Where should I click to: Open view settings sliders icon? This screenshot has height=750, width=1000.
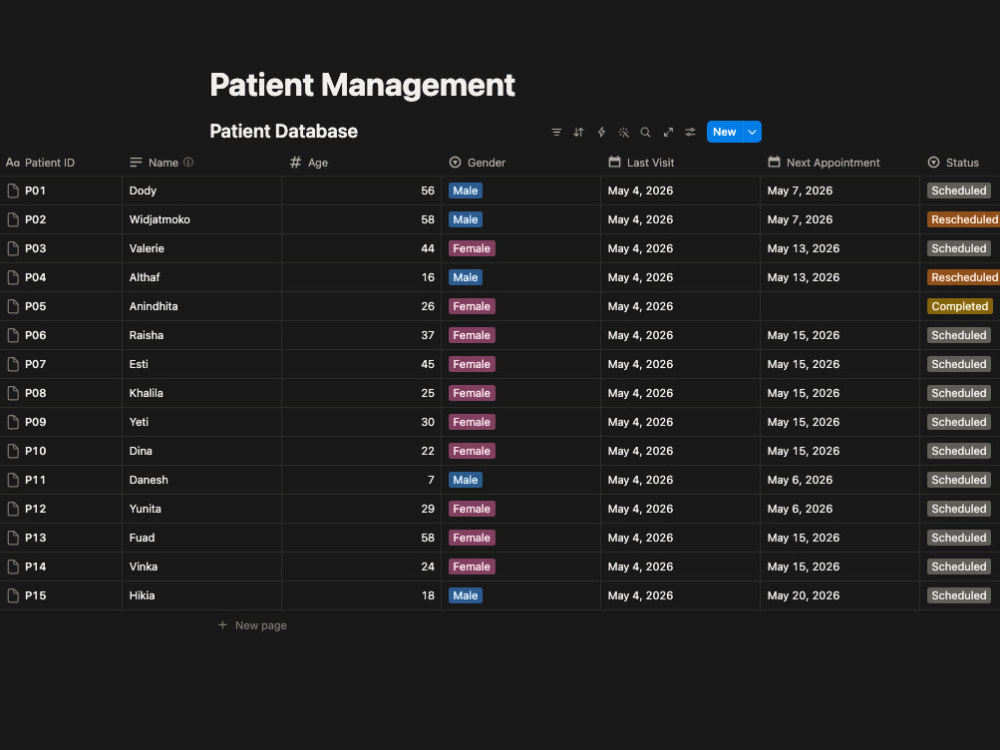[x=690, y=132]
